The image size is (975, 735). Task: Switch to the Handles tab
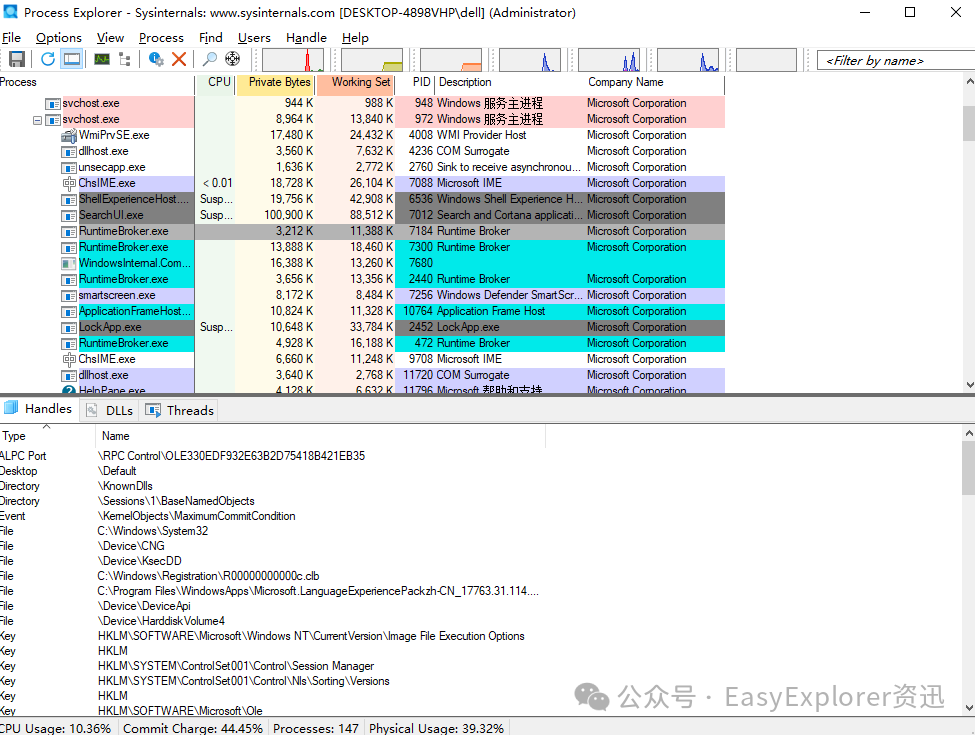[39, 409]
